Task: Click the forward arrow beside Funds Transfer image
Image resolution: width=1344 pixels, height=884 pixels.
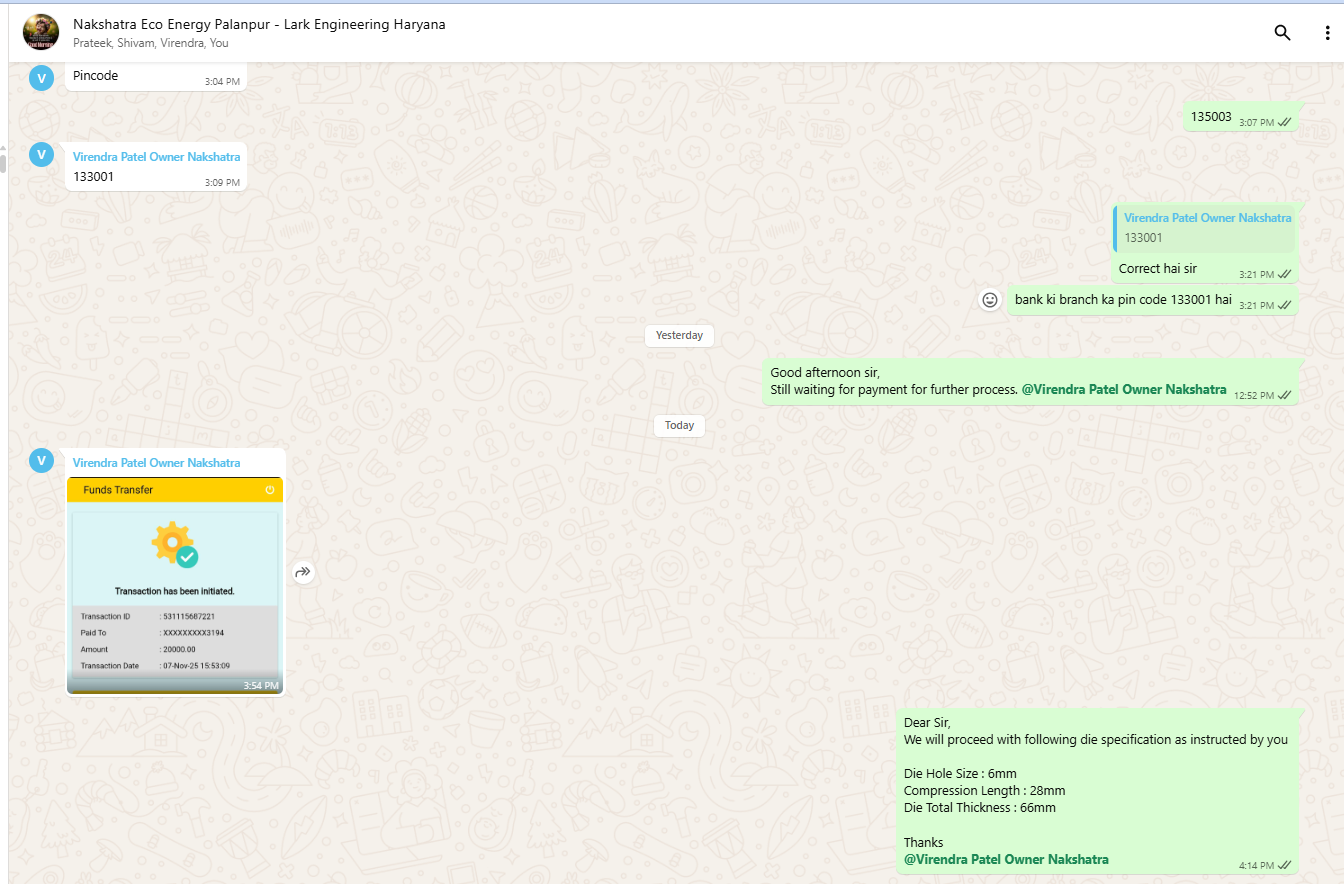Action: [x=303, y=572]
